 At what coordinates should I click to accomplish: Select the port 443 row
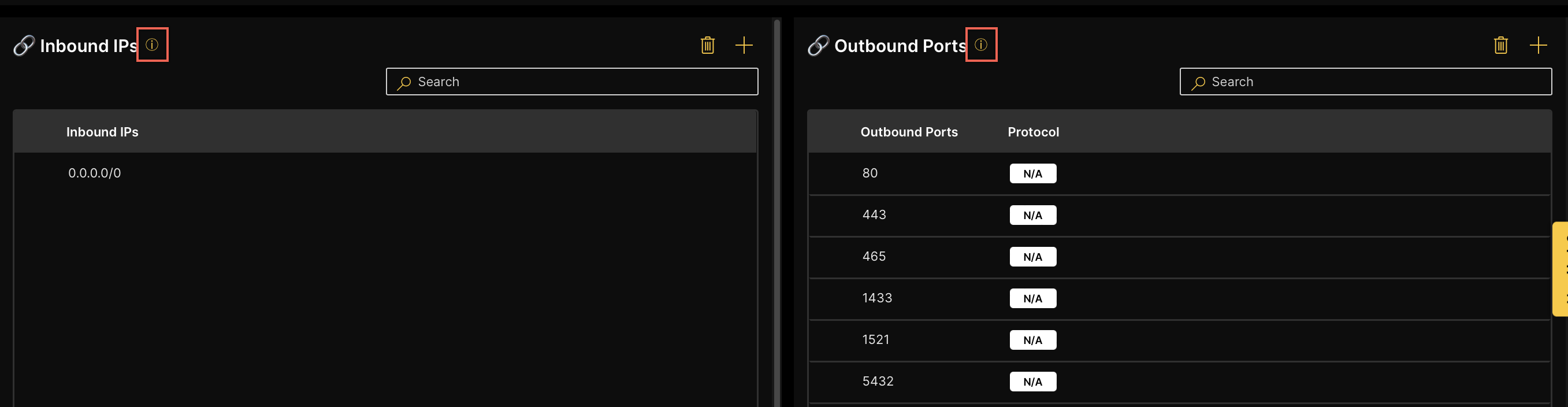(874, 215)
